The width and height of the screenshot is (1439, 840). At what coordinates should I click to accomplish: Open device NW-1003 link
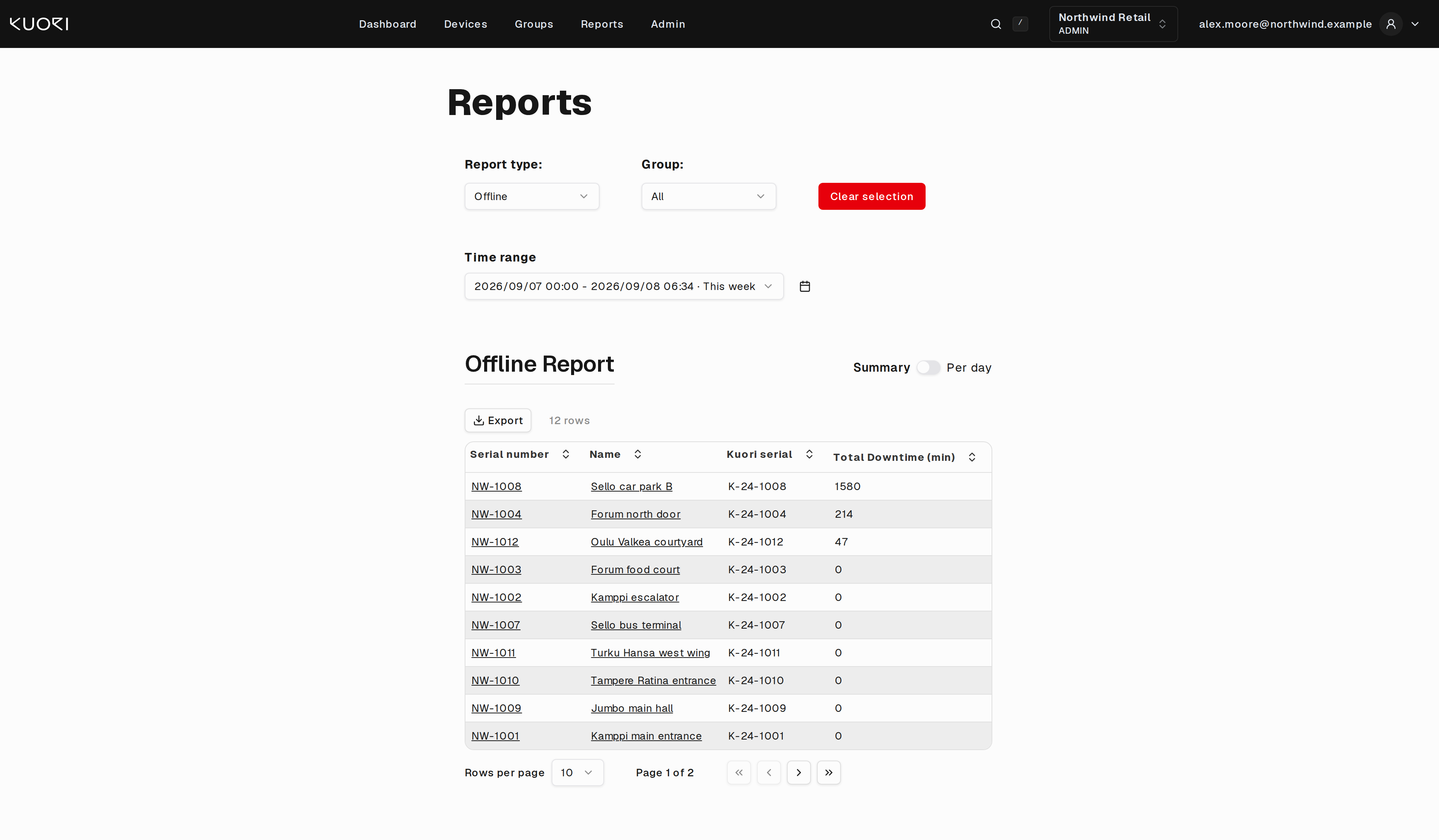click(x=496, y=569)
